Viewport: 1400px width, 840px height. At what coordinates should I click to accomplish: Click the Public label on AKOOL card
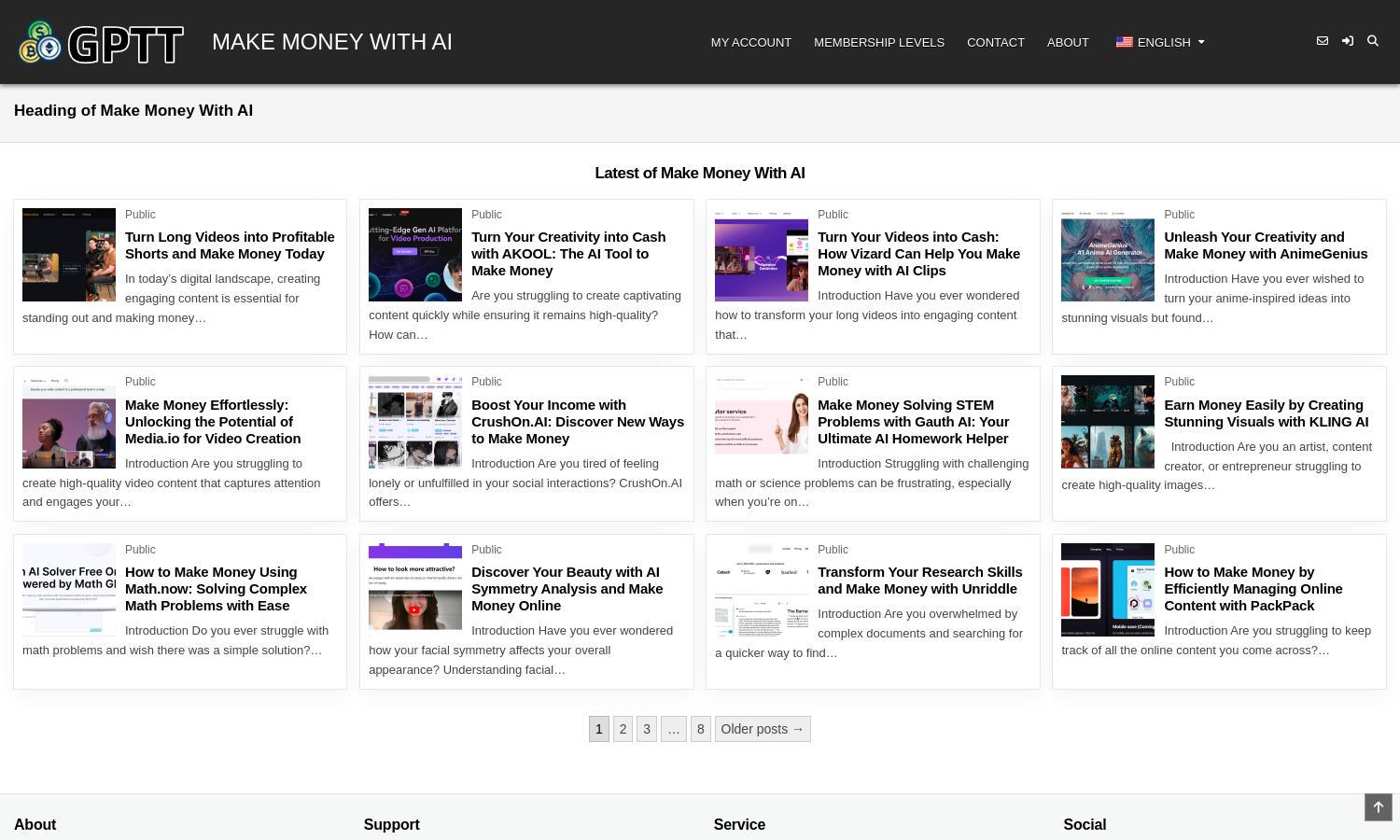[x=486, y=215]
